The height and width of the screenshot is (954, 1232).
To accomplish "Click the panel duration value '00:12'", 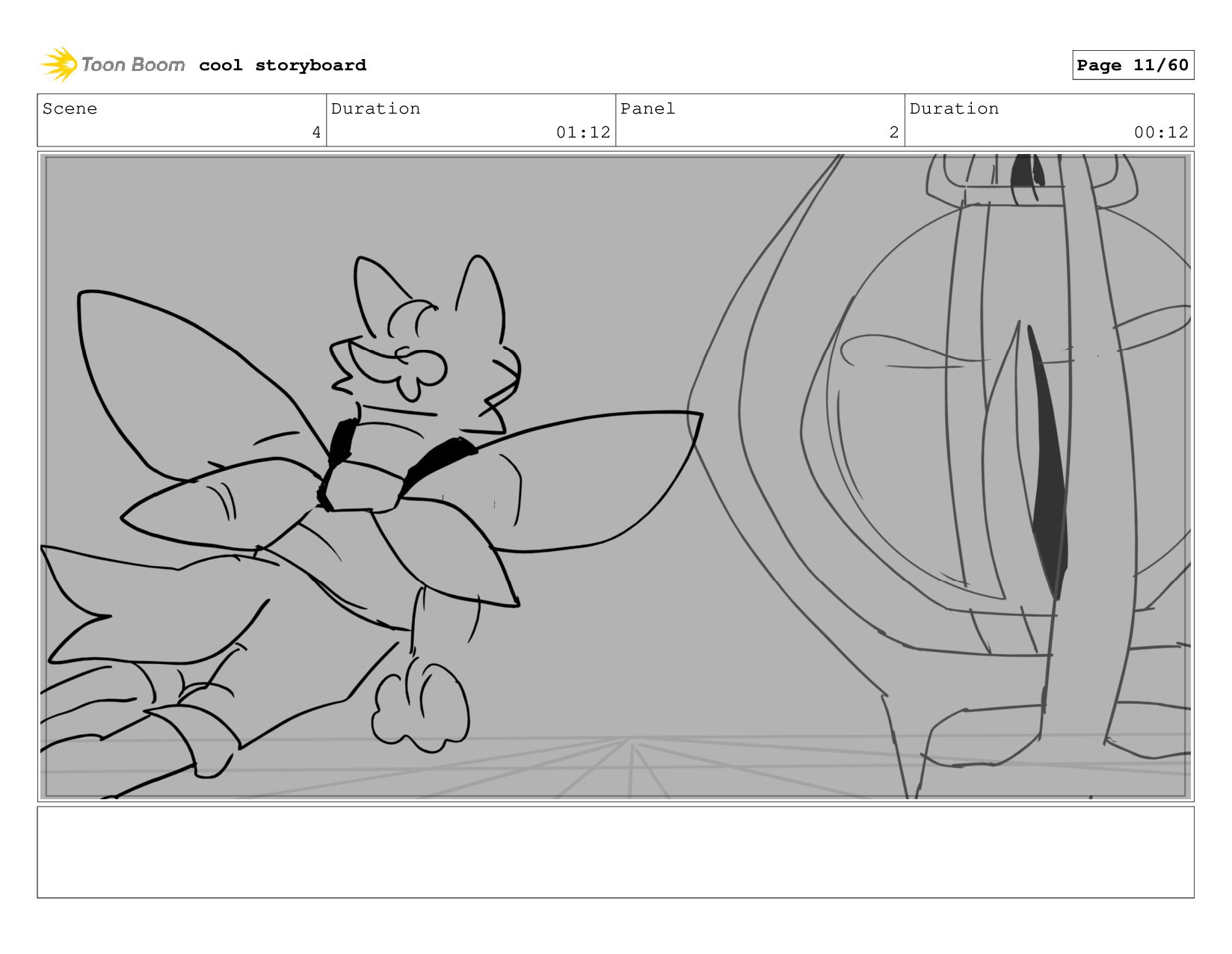I will (1161, 132).
